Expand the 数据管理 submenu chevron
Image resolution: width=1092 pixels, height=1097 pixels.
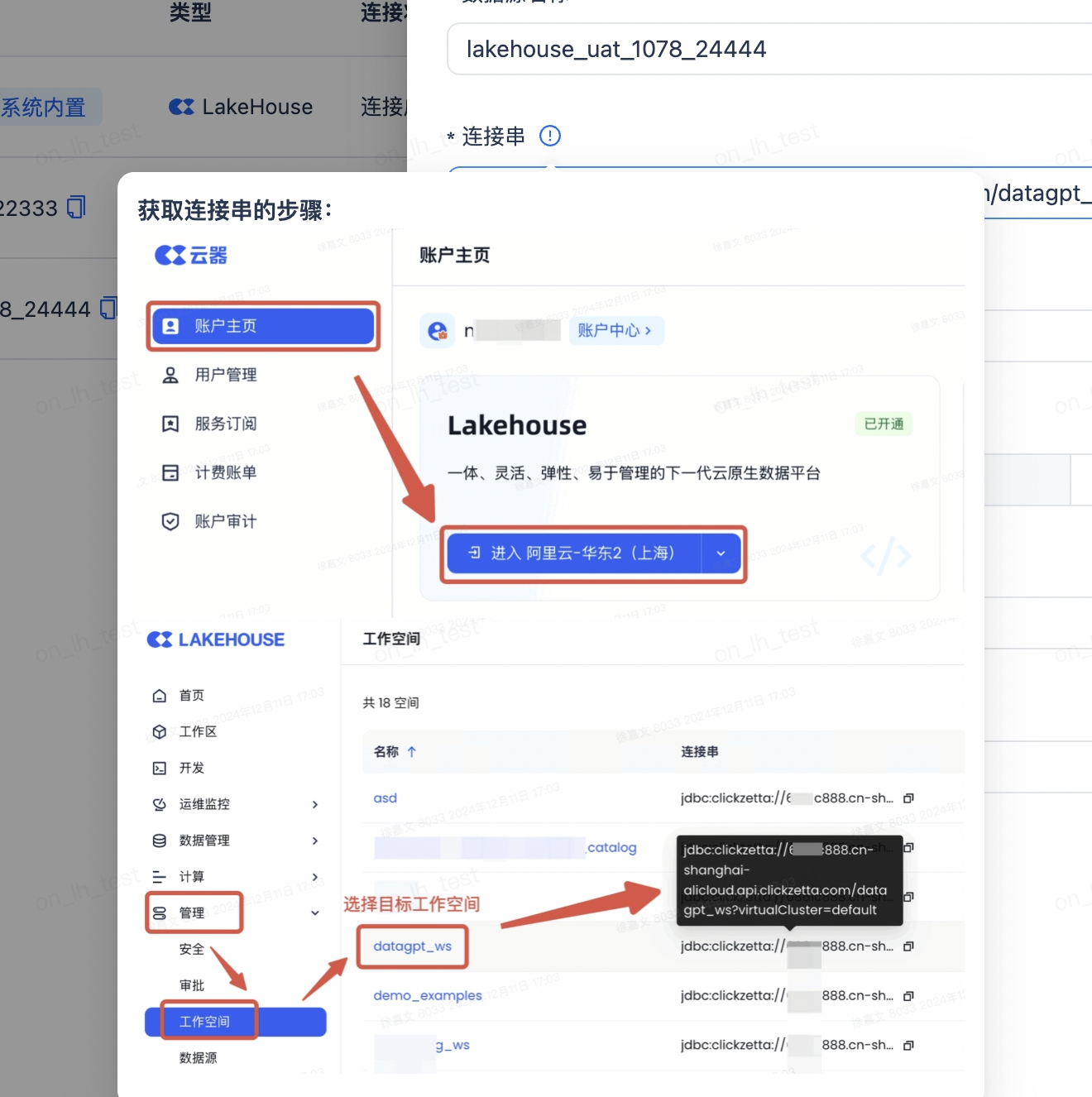pyautogui.click(x=315, y=841)
